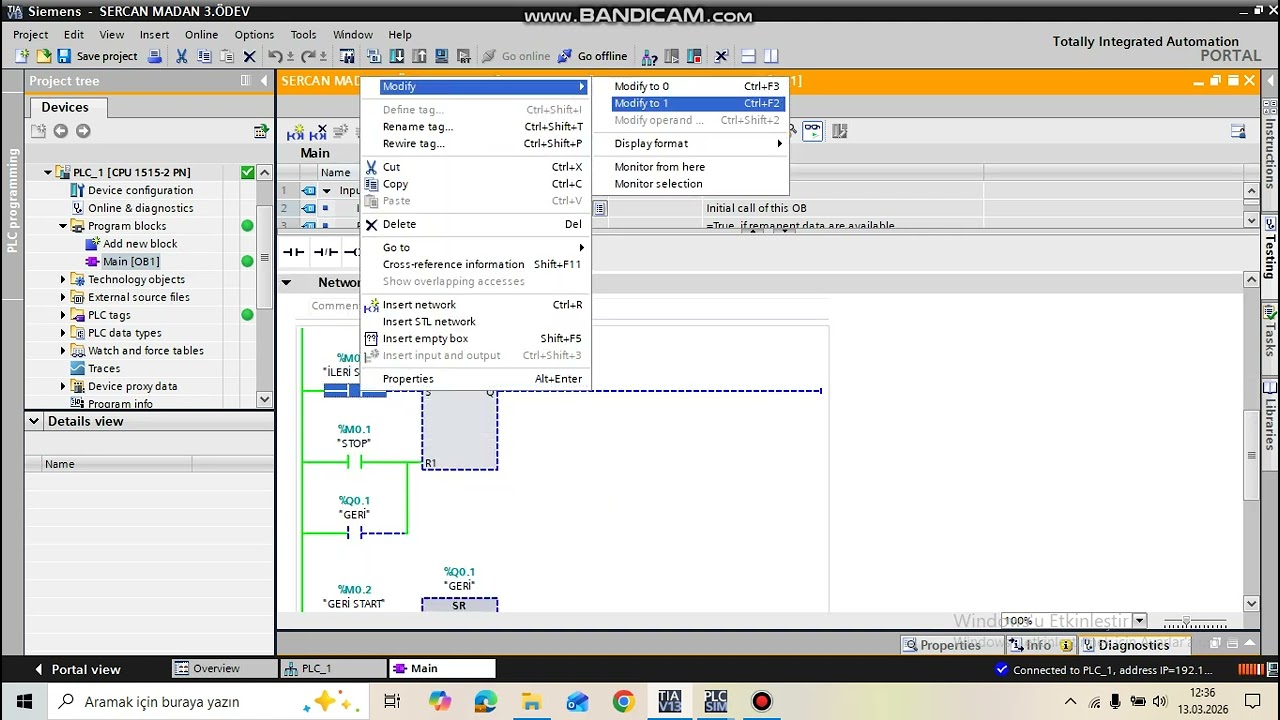Click the Undo arrow in toolbar
Image resolution: width=1280 pixels, height=720 pixels.
coord(275,57)
